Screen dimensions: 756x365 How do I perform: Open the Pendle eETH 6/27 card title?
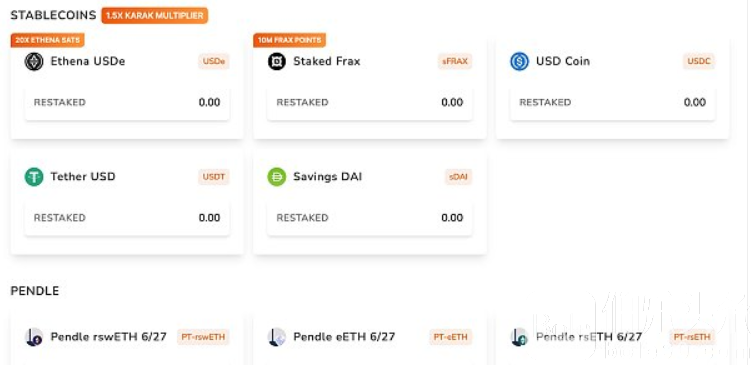[x=344, y=337]
